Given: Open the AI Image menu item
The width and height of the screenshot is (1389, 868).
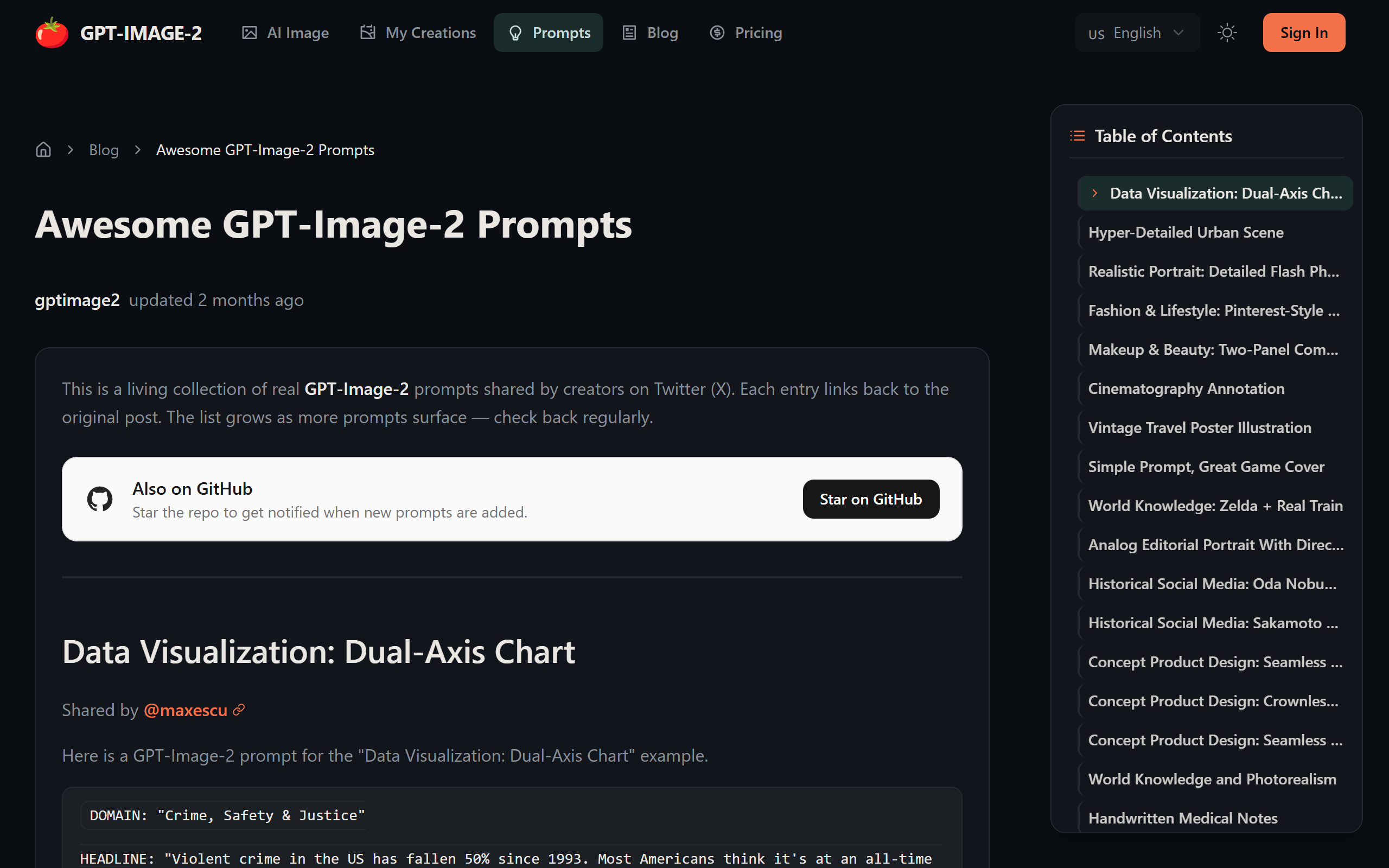Looking at the screenshot, I should click(x=285, y=33).
